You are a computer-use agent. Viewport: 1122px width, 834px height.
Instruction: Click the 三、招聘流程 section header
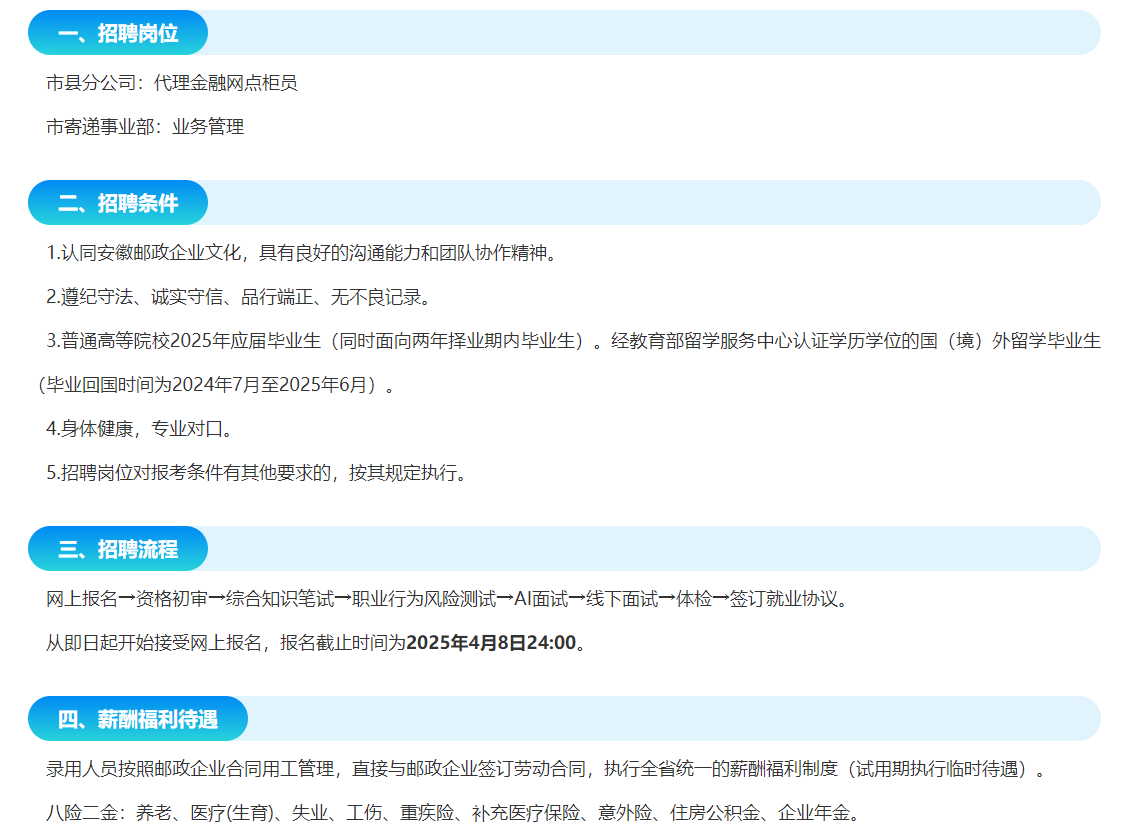coord(118,549)
